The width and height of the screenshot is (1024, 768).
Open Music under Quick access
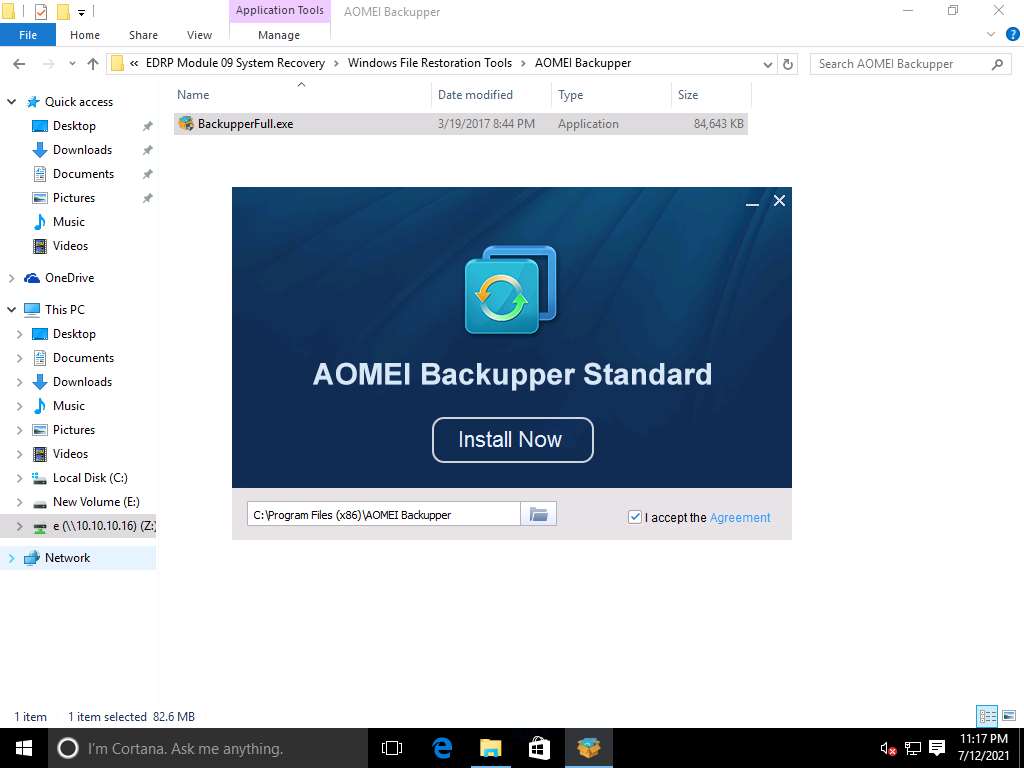tap(69, 222)
